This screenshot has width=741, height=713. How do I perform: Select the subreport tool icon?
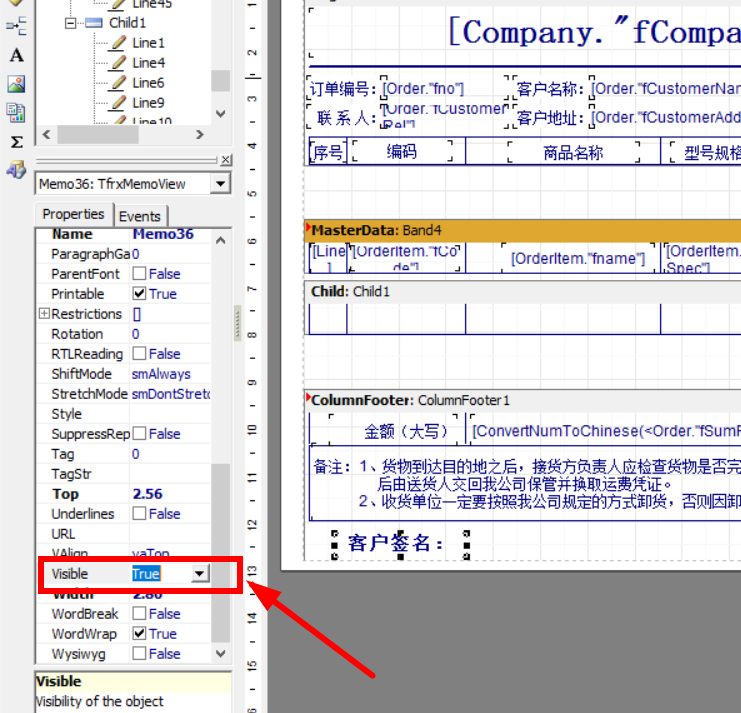click(17, 113)
